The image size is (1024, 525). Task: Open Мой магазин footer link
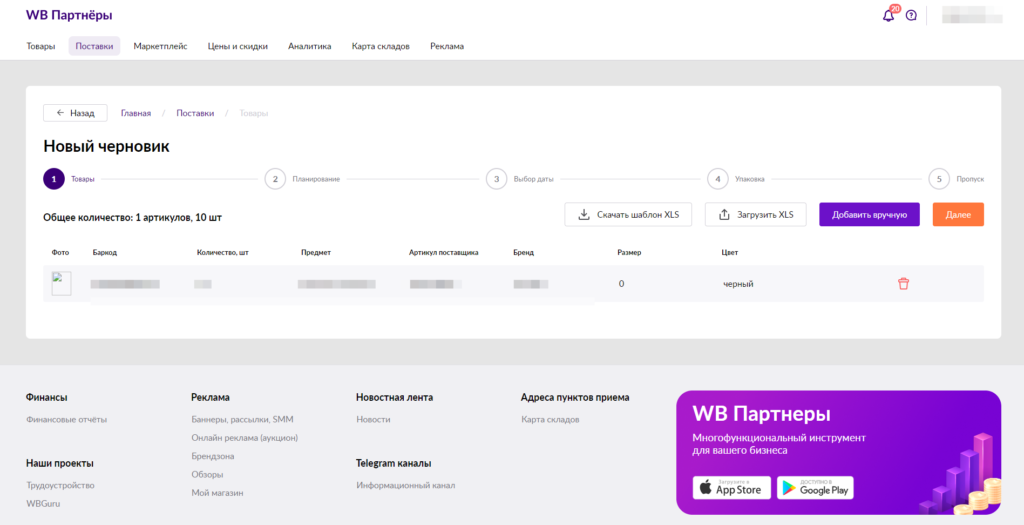pyautogui.click(x=217, y=492)
